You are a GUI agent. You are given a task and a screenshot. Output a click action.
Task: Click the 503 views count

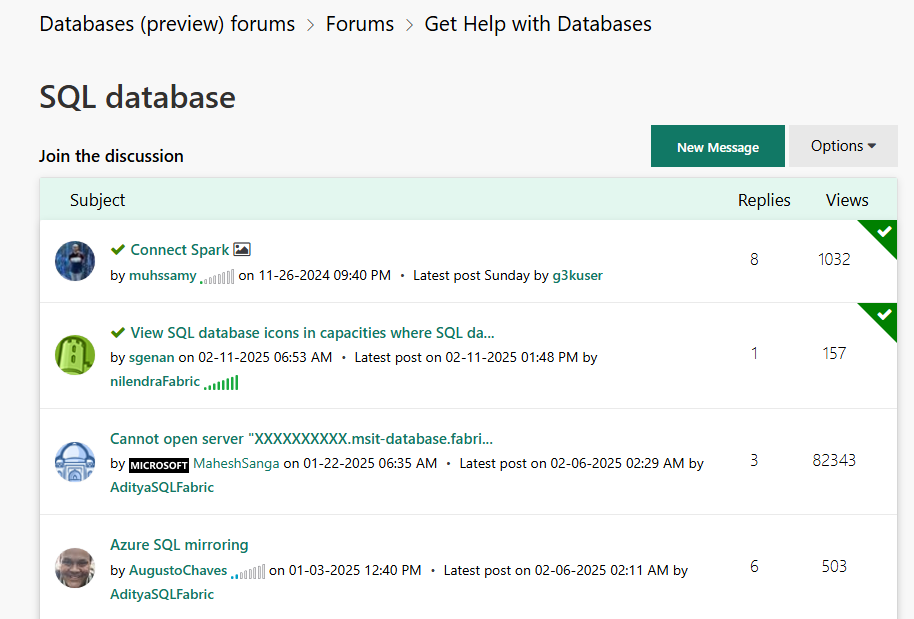point(834,567)
